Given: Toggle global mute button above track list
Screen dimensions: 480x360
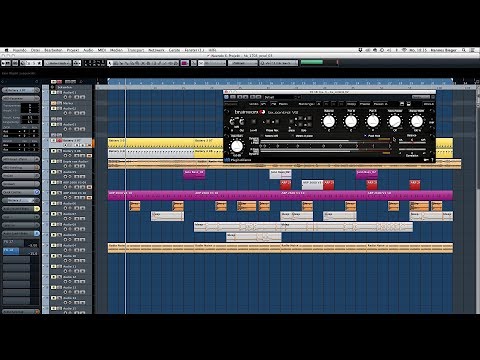Looking at the screenshot, I should click(53, 82).
